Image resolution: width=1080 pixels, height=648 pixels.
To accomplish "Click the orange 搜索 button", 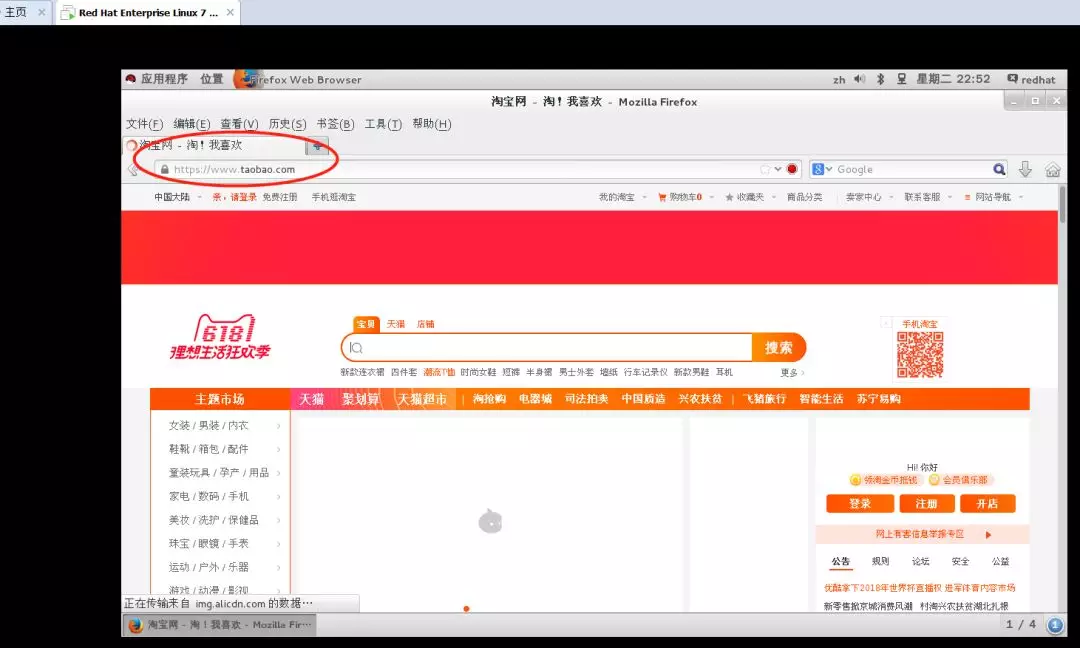I will [x=778, y=348].
